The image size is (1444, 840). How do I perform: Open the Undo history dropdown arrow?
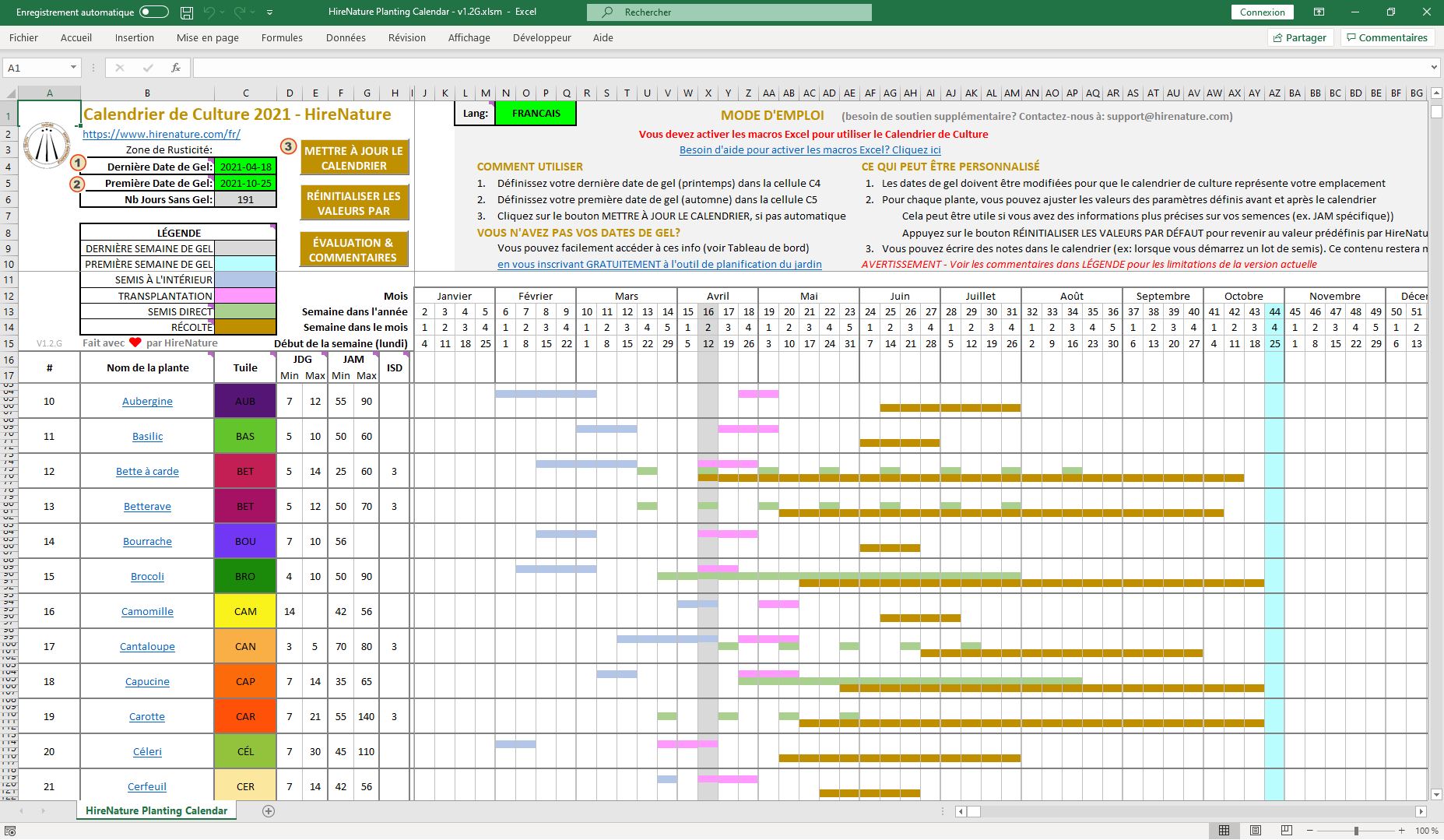pyautogui.click(x=223, y=12)
